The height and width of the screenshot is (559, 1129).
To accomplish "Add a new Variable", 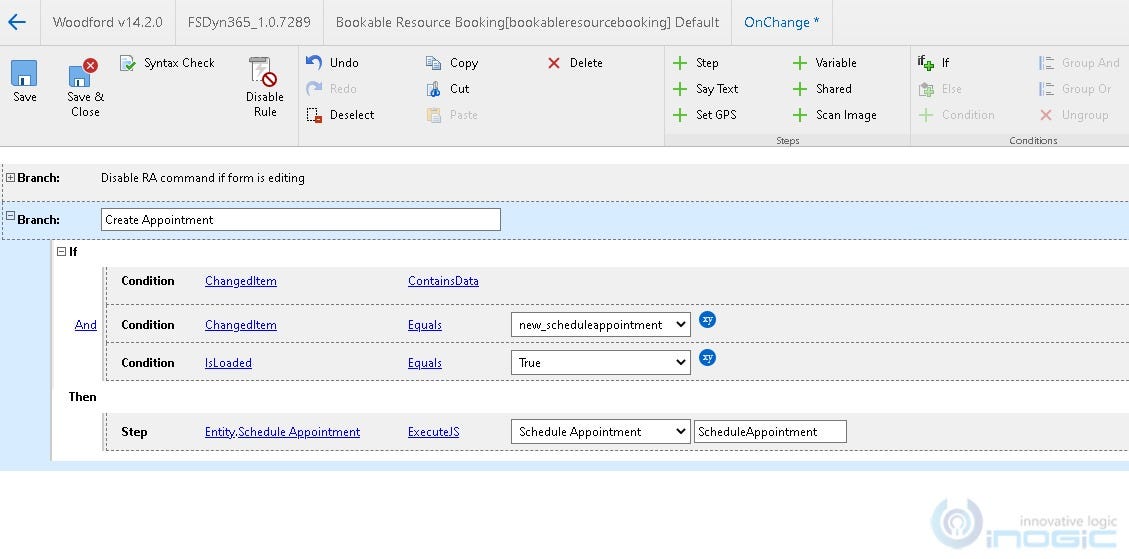I will point(824,63).
